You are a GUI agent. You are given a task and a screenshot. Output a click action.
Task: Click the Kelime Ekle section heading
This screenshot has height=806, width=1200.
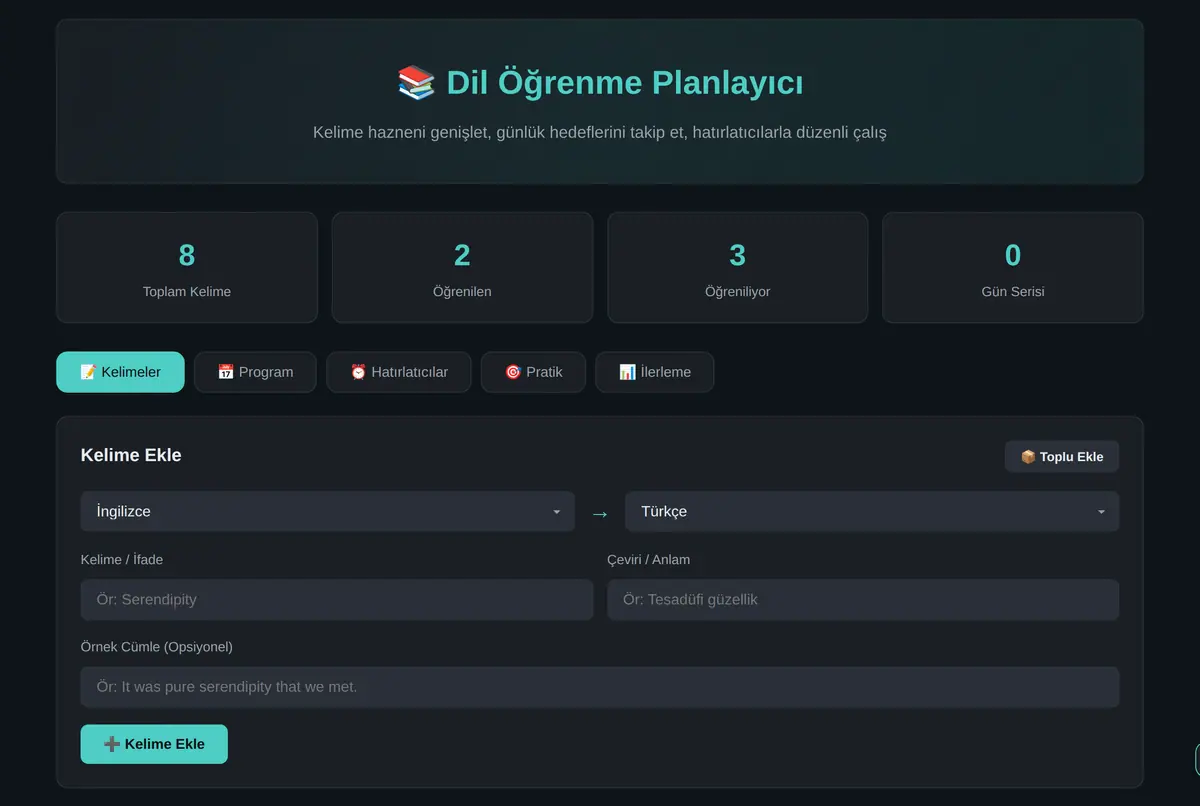131,455
